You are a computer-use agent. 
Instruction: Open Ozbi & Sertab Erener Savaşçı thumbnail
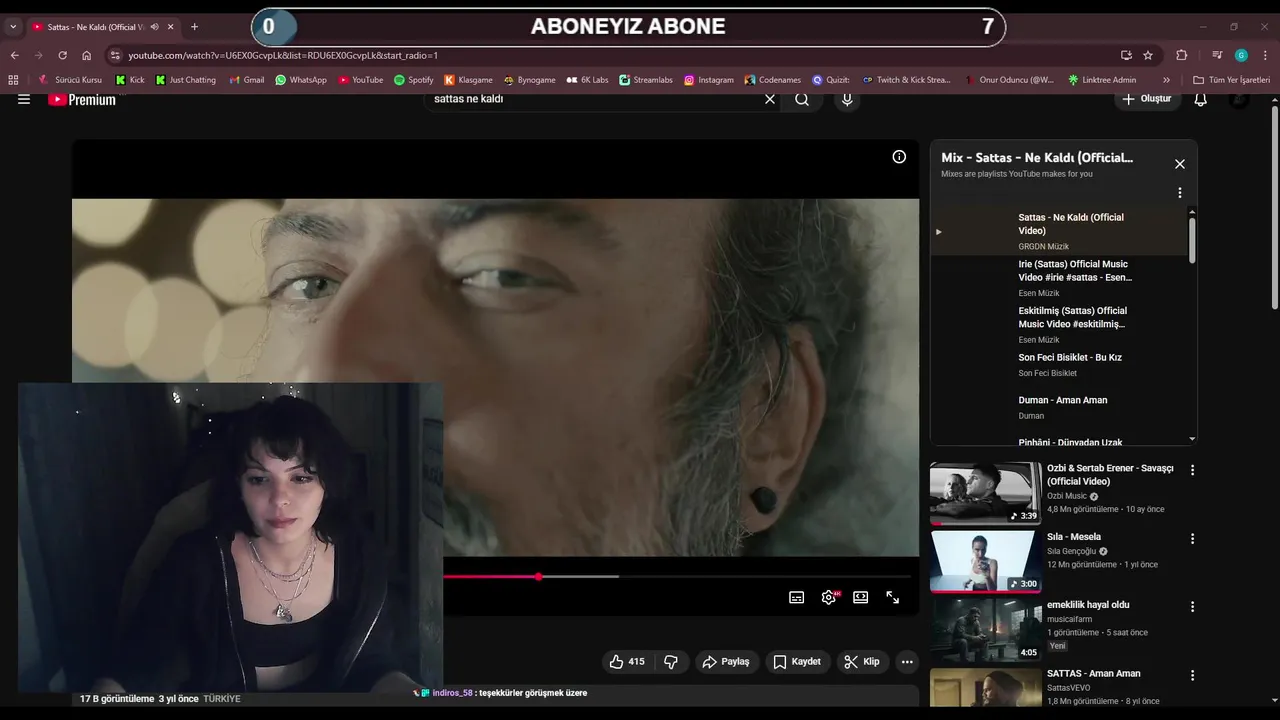pos(986,493)
